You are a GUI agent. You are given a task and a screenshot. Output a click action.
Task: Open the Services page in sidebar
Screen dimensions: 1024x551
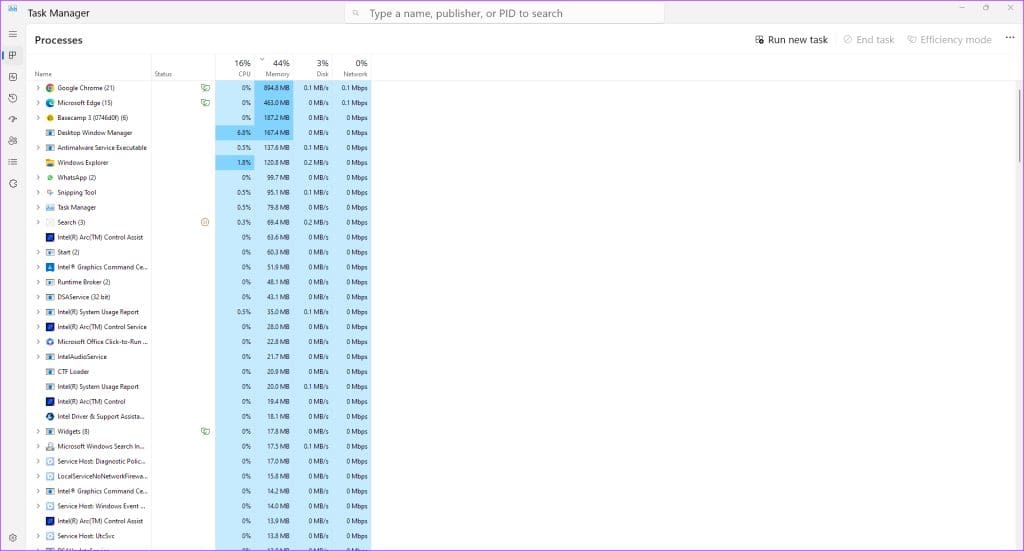[x=13, y=183]
